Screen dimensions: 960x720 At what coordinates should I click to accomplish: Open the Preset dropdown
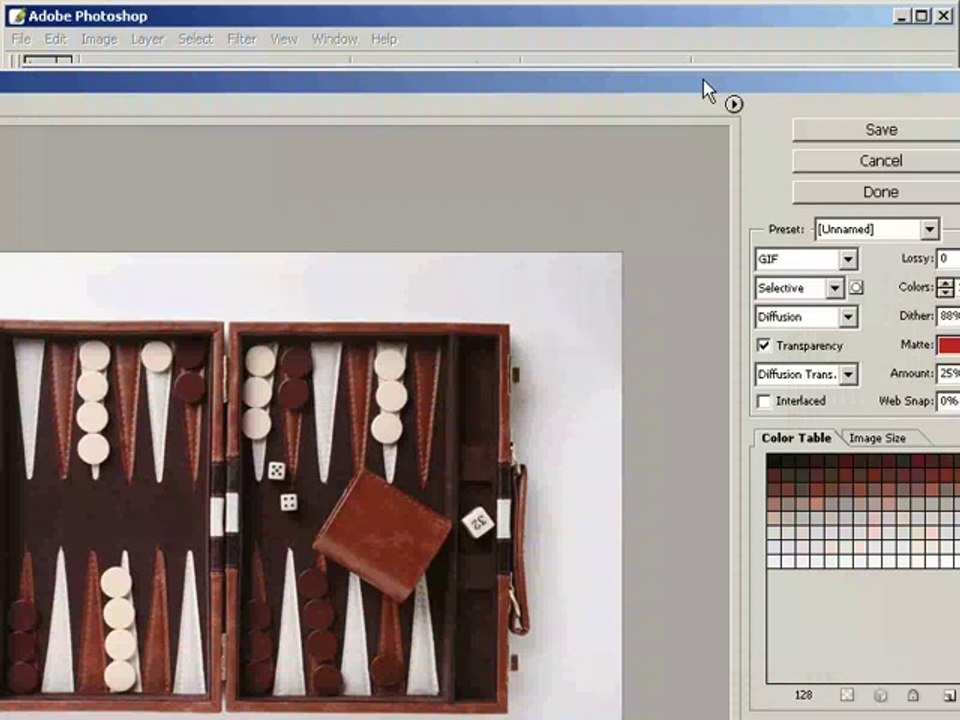[929, 230]
